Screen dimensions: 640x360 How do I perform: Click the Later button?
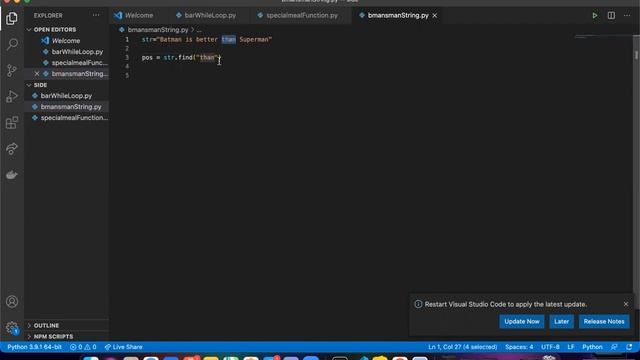point(561,321)
